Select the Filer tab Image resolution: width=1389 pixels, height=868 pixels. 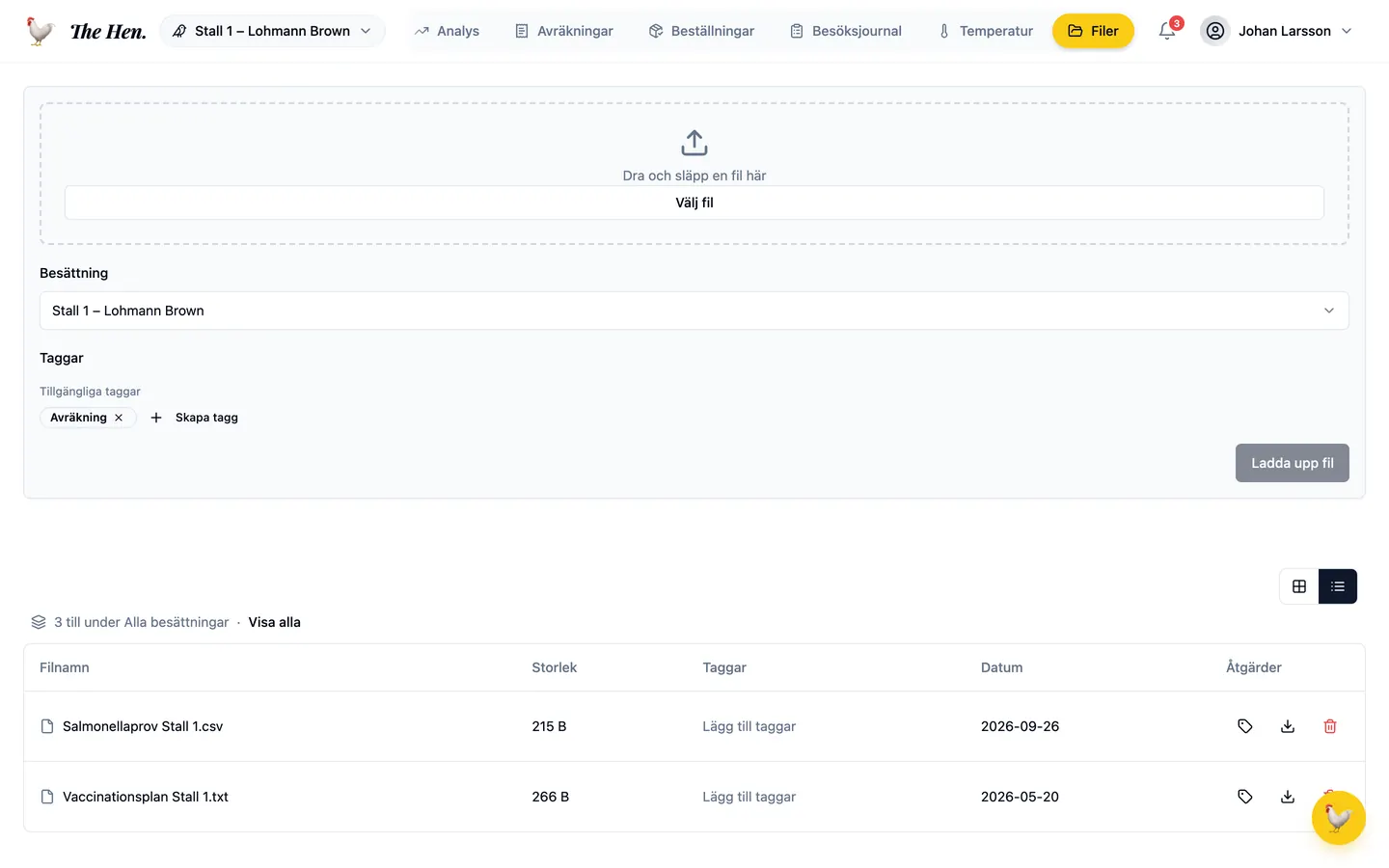(x=1093, y=31)
